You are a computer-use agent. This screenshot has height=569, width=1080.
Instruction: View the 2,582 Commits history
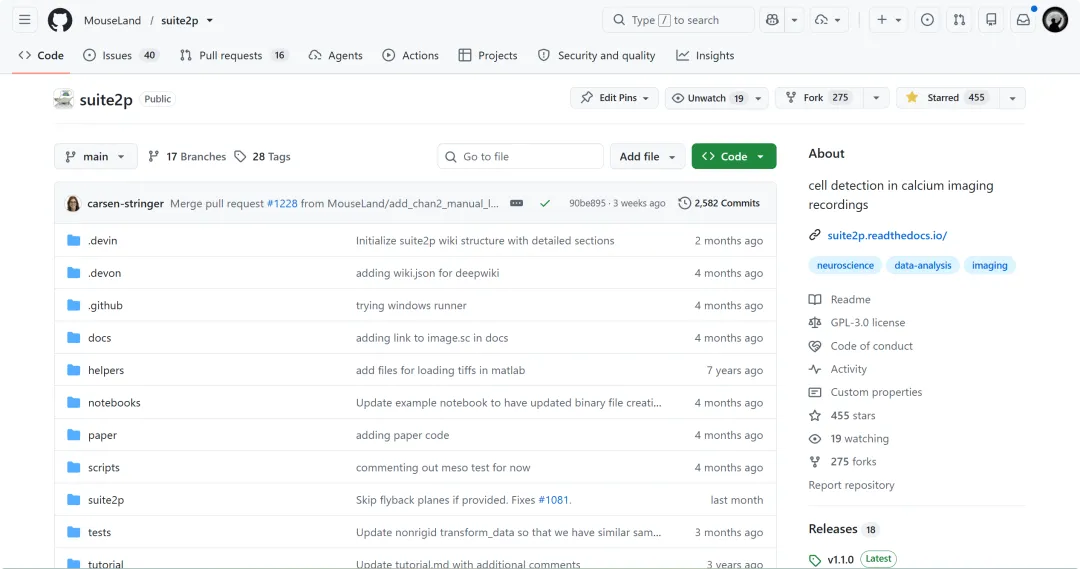point(719,203)
